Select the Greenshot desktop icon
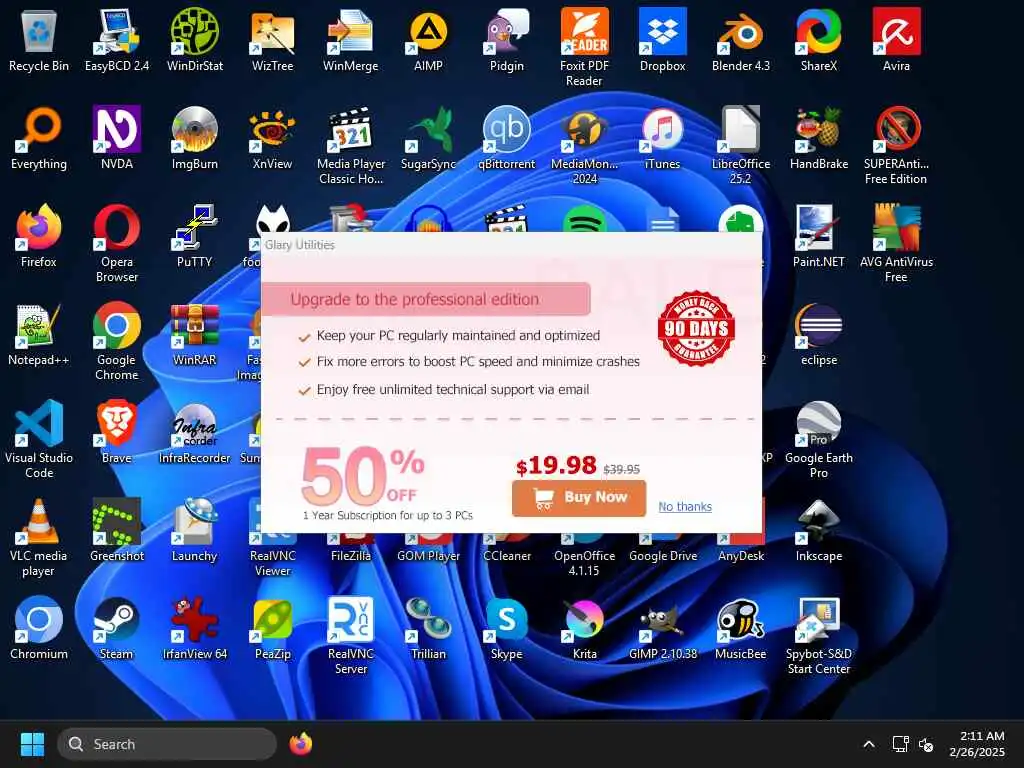 pos(117,530)
